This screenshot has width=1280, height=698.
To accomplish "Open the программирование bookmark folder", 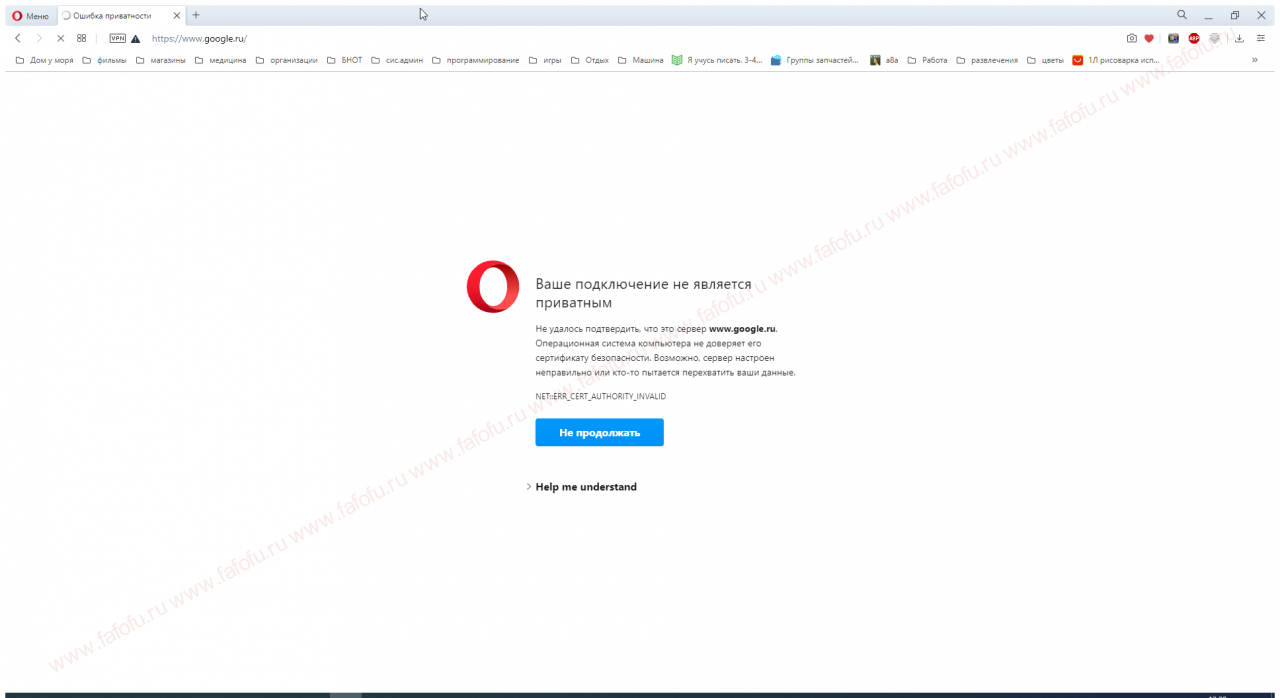I will (x=476, y=60).
